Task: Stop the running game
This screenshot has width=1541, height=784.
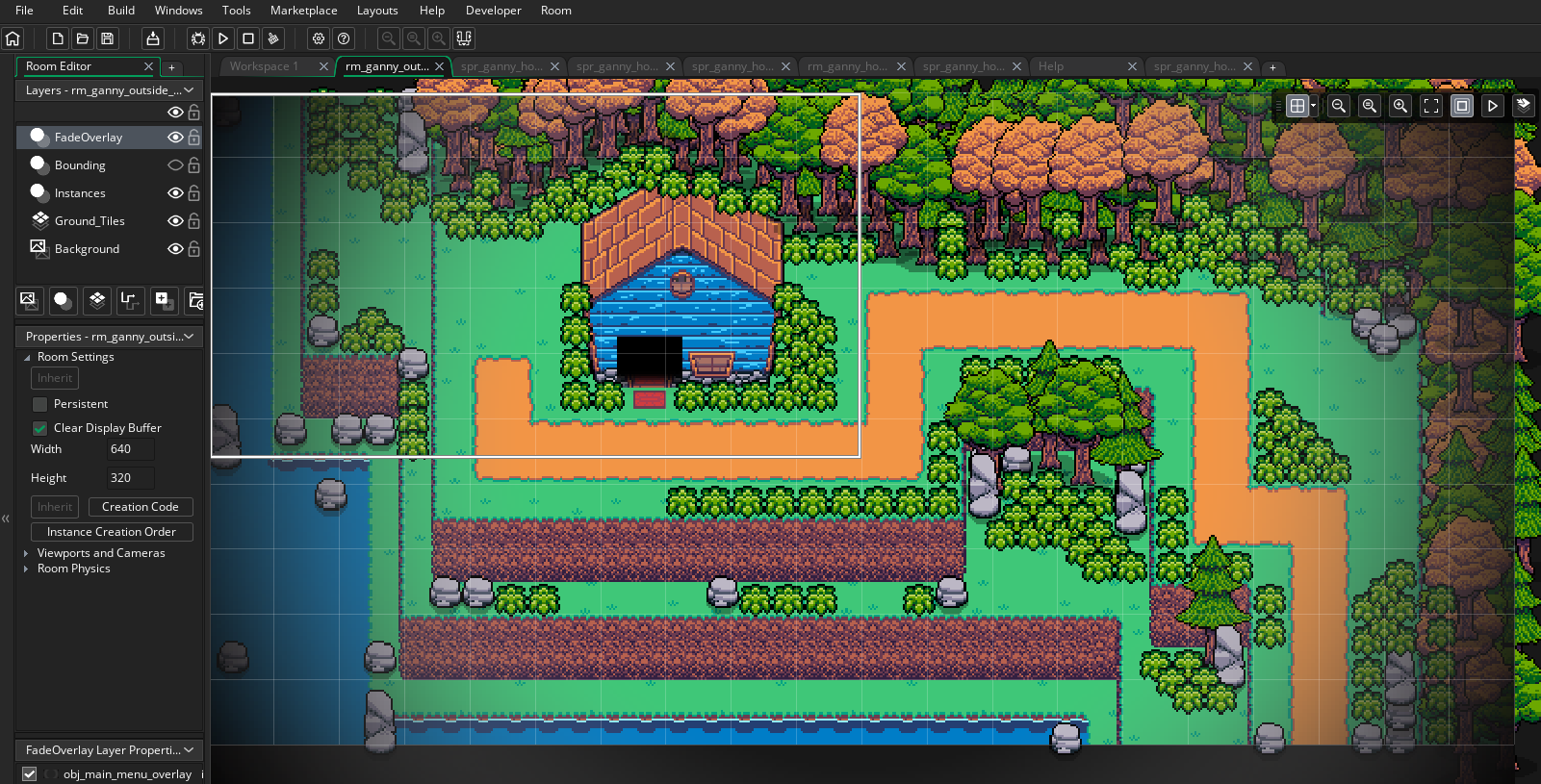Action: coord(248,38)
